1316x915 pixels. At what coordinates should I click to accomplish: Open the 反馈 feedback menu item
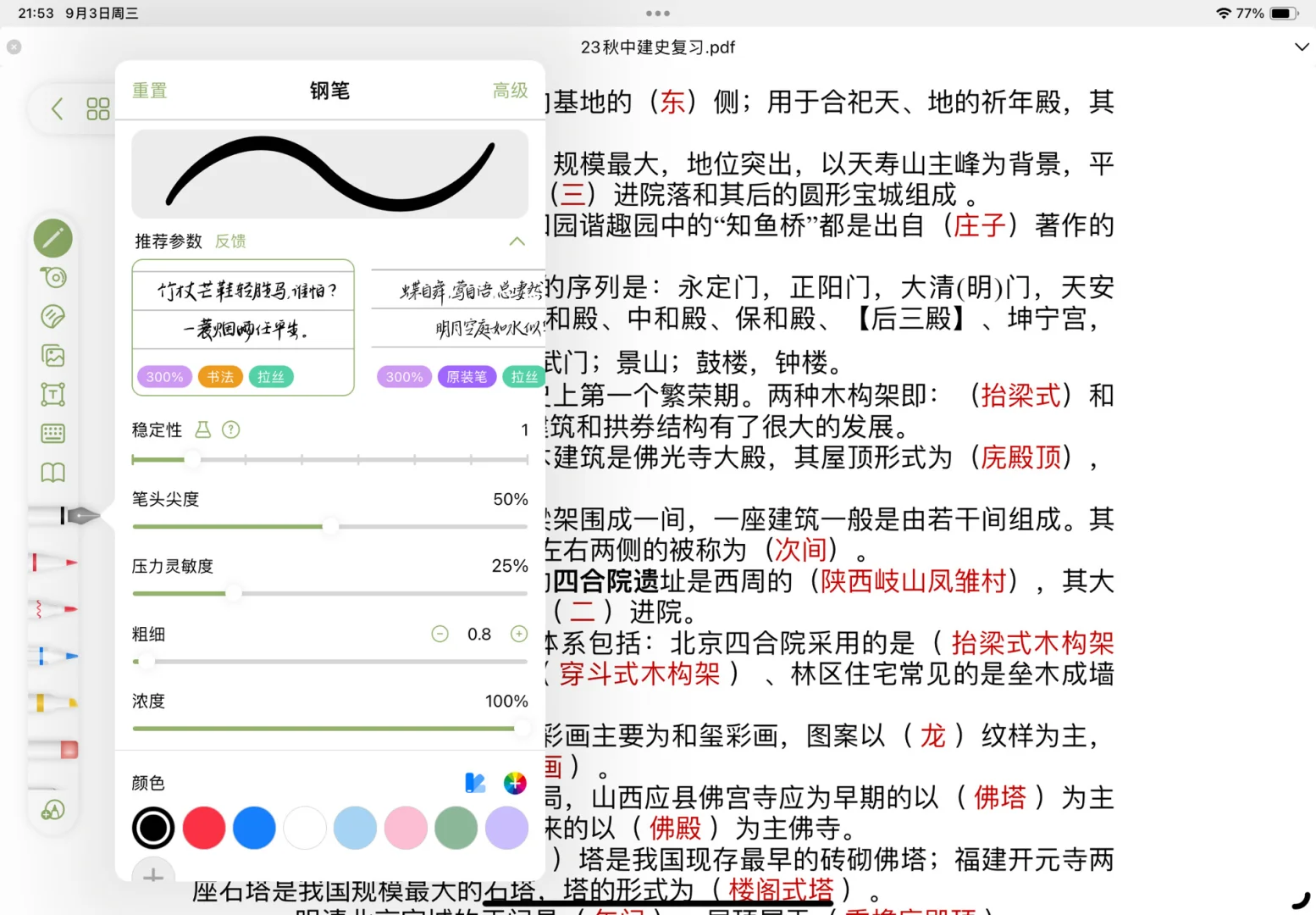(x=229, y=241)
